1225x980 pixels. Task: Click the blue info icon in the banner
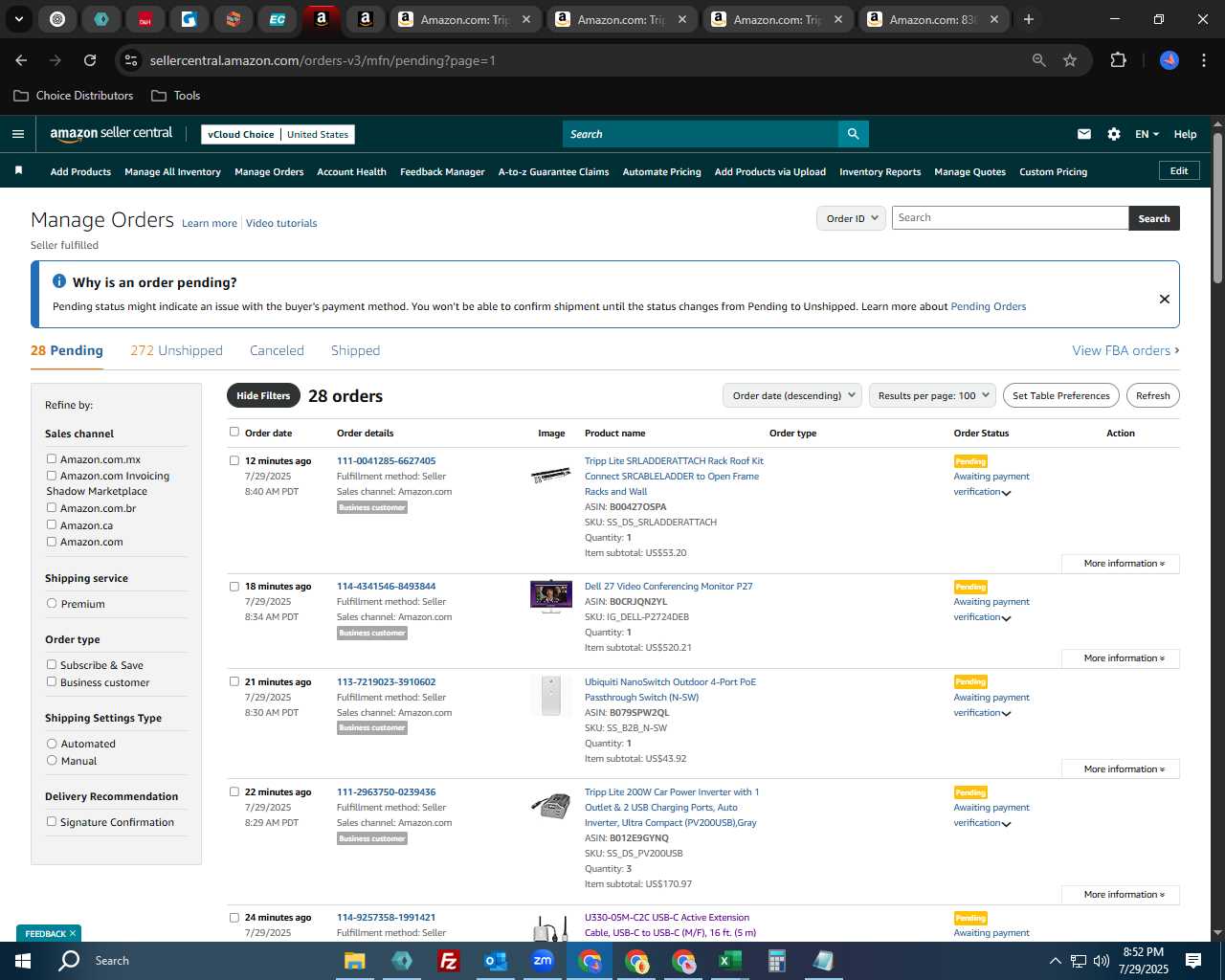tap(59, 281)
